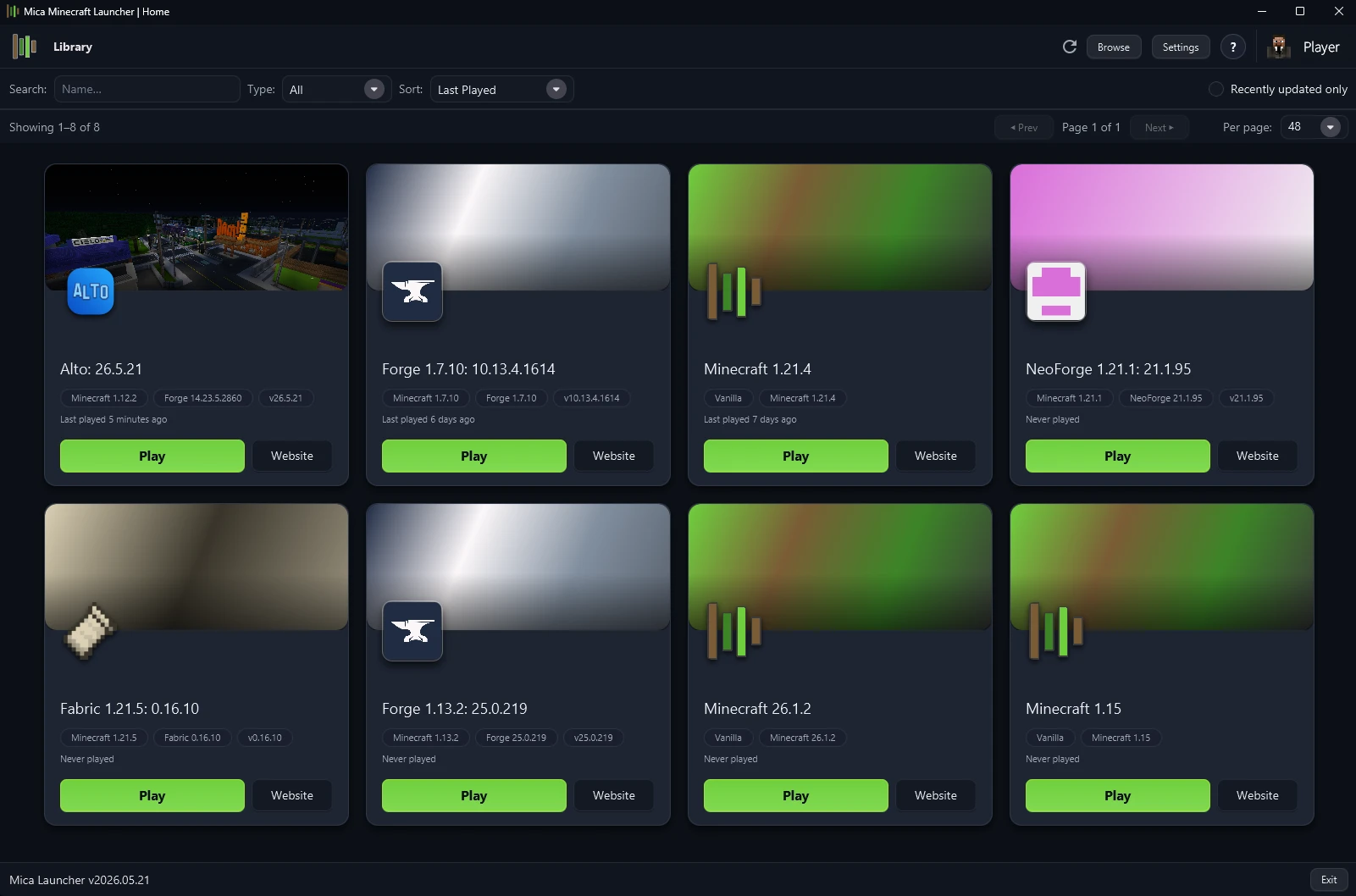Viewport: 1356px width, 896px height.
Task: Play the Alto: 26.5.21 instance
Action: coord(152,456)
